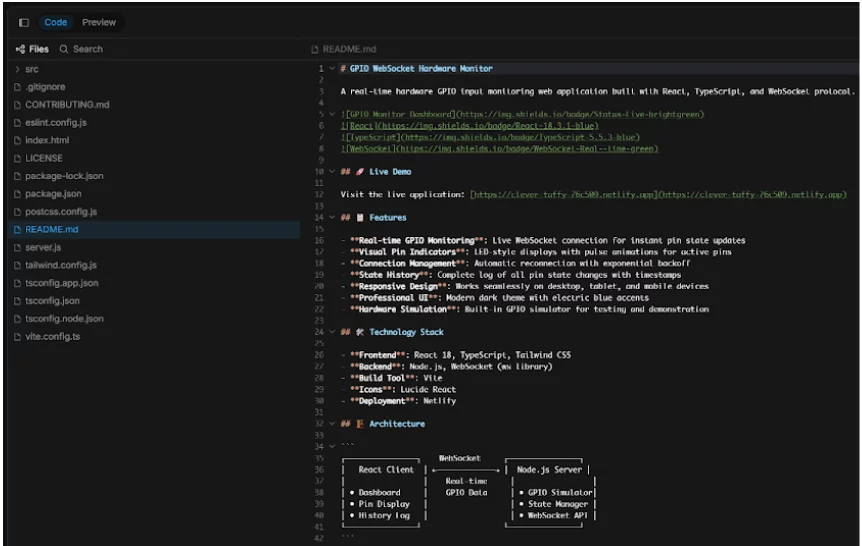Click the vite.config.ts file icon

[x=17, y=337]
